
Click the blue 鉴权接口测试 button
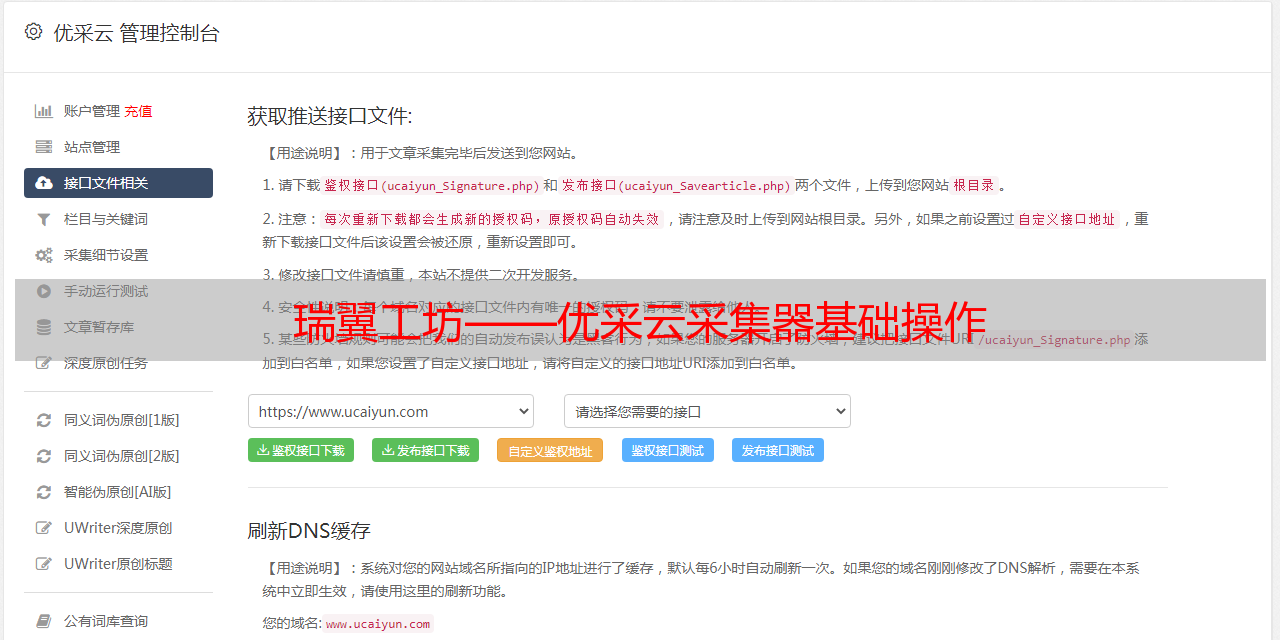[x=667, y=451]
